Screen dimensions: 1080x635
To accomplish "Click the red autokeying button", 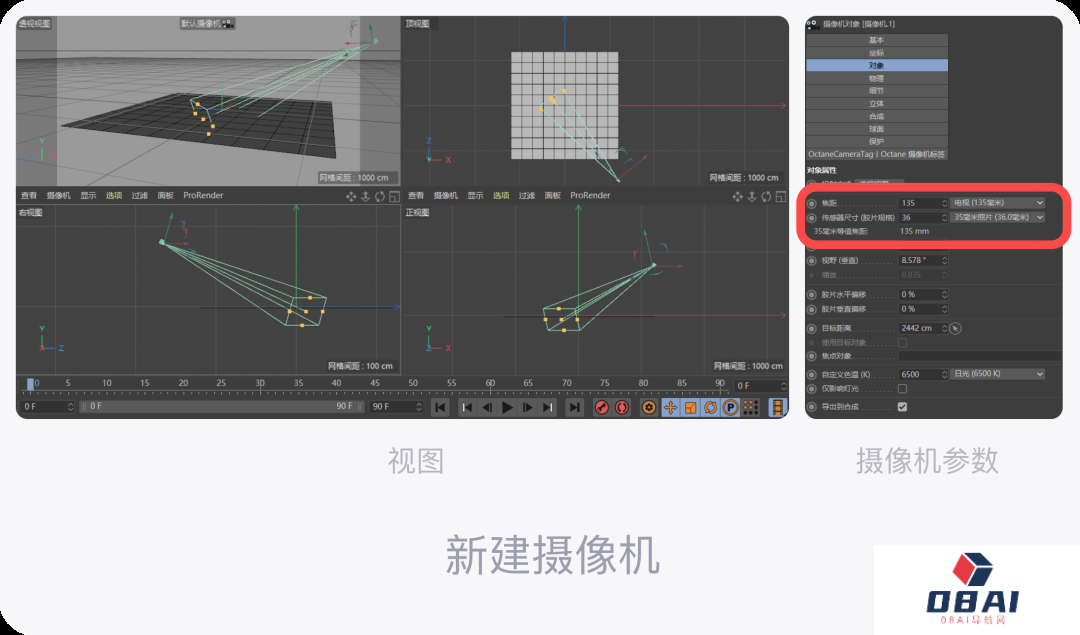I will (621, 407).
